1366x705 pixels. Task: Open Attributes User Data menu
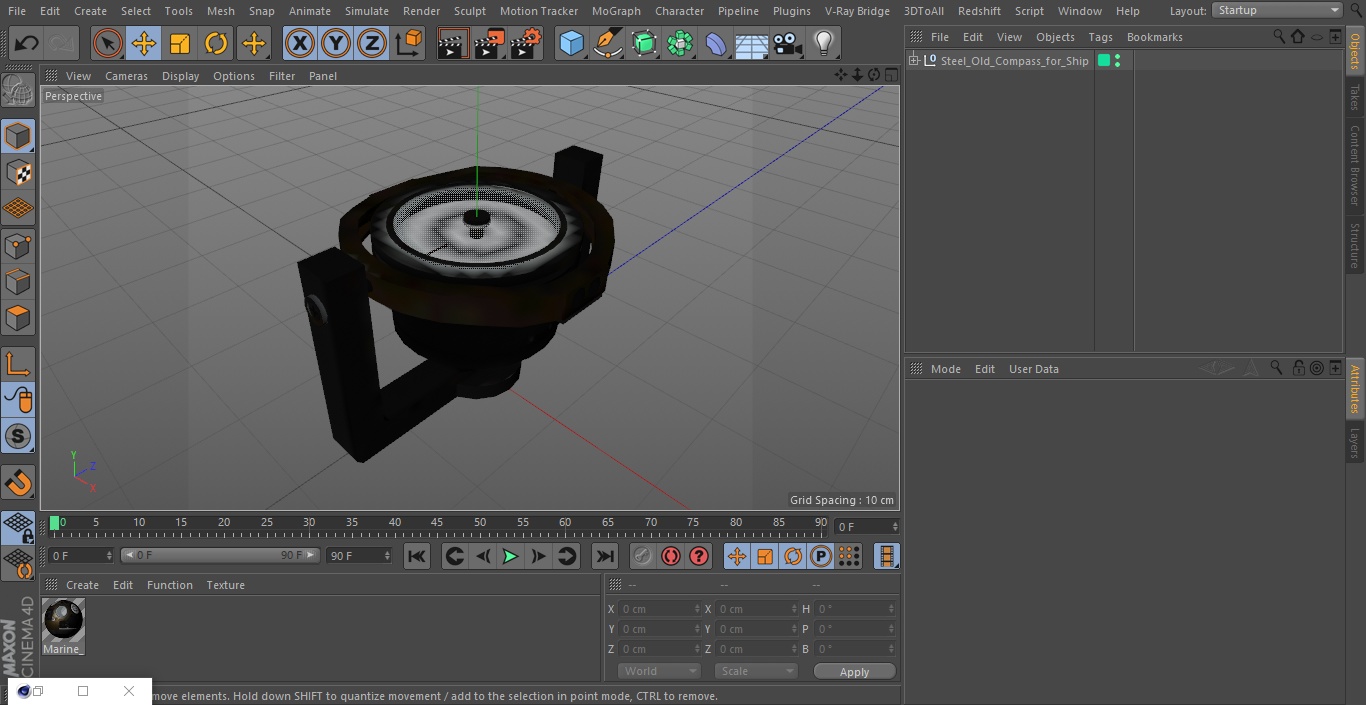1033,369
